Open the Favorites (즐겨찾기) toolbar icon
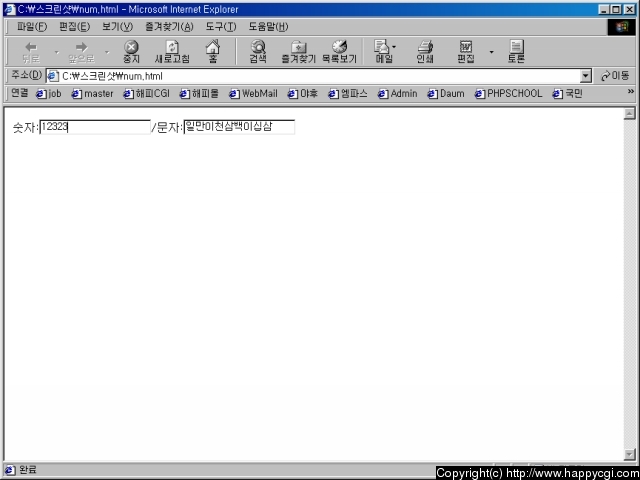The image size is (640, 480). coord(298,52)
